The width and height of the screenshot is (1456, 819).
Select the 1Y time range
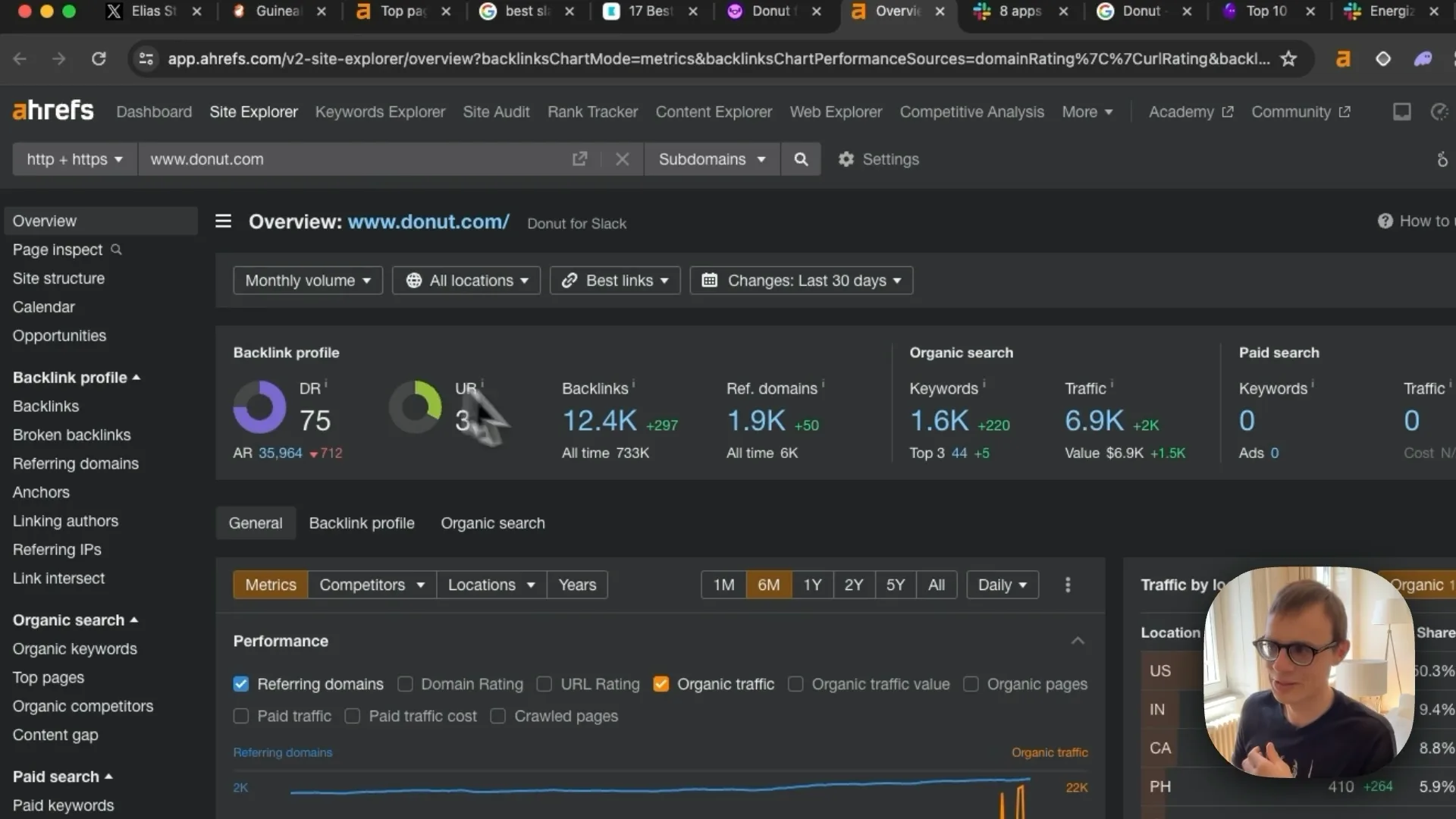point(812,585)
